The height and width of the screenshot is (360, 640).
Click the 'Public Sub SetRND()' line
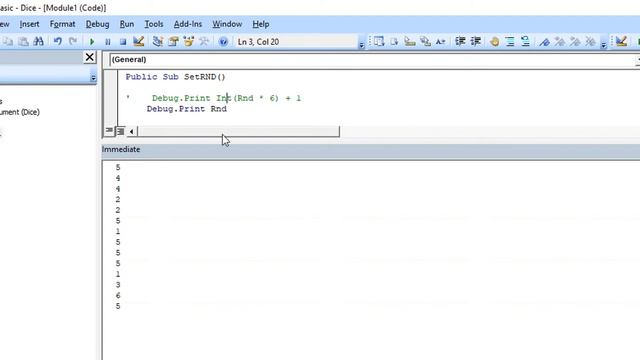[x=176, y=77]
